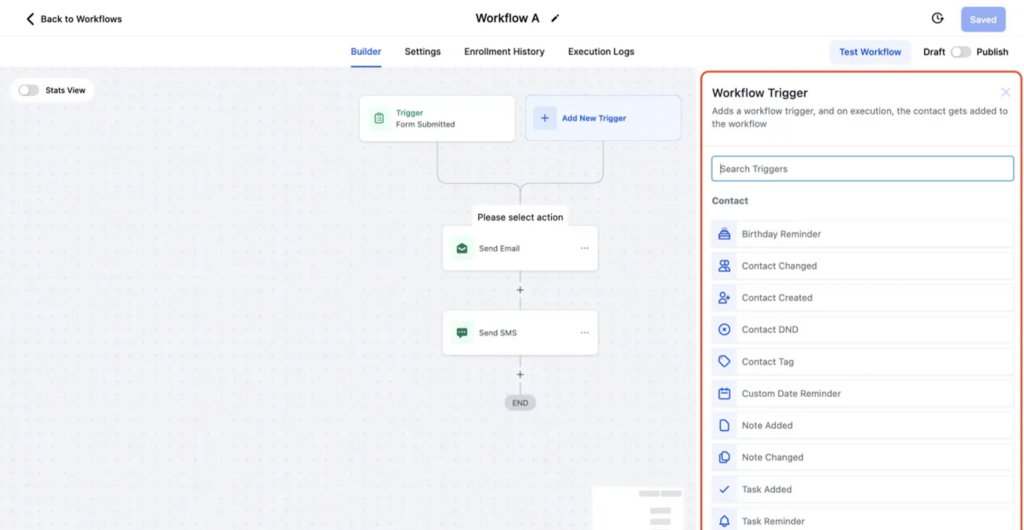Close the Workflow Trigger panel

(x=1005, y=93)
